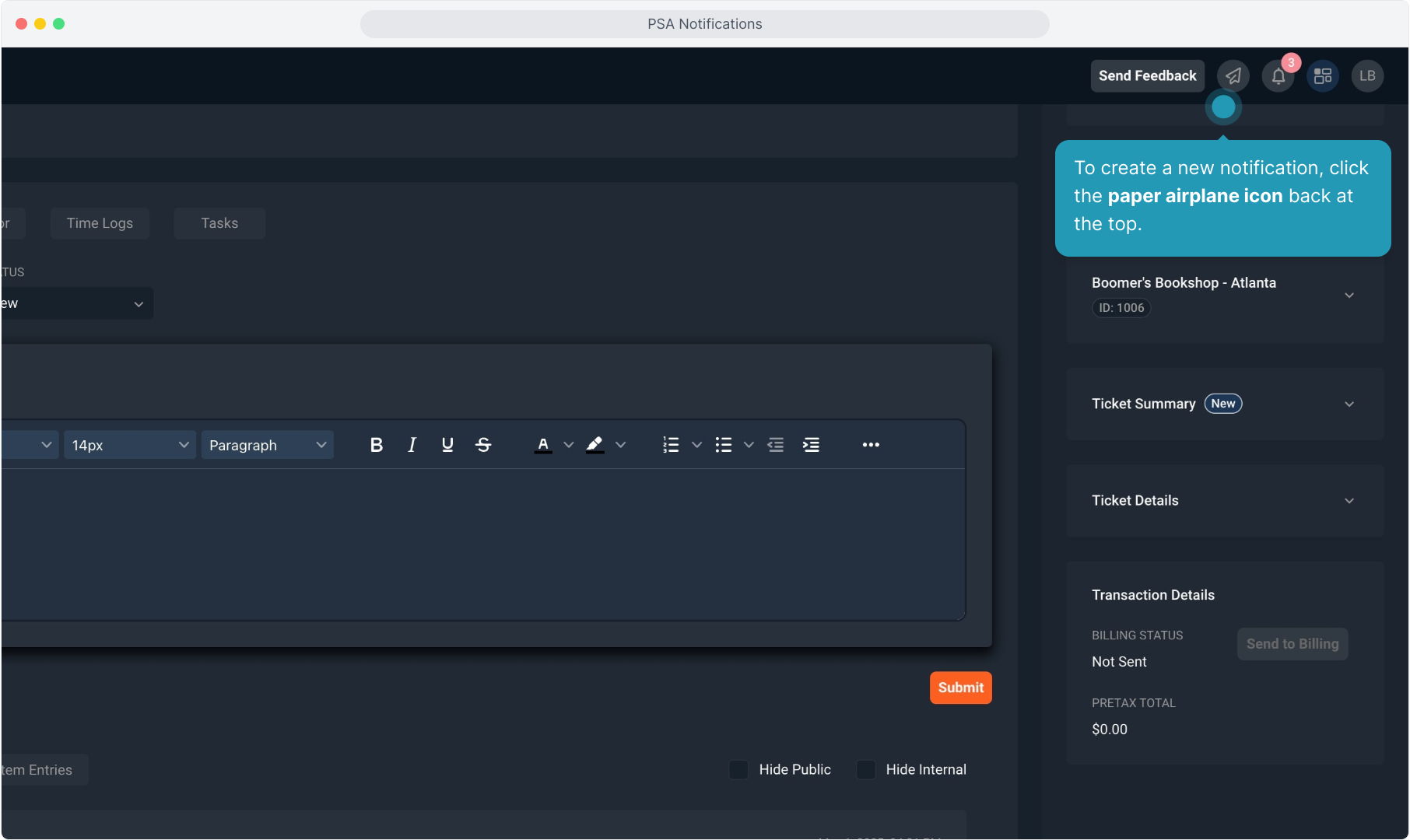Open the Paragraph style dropdown
Viewport: 1410px width, 840px height.
click(x=267, y=445)
